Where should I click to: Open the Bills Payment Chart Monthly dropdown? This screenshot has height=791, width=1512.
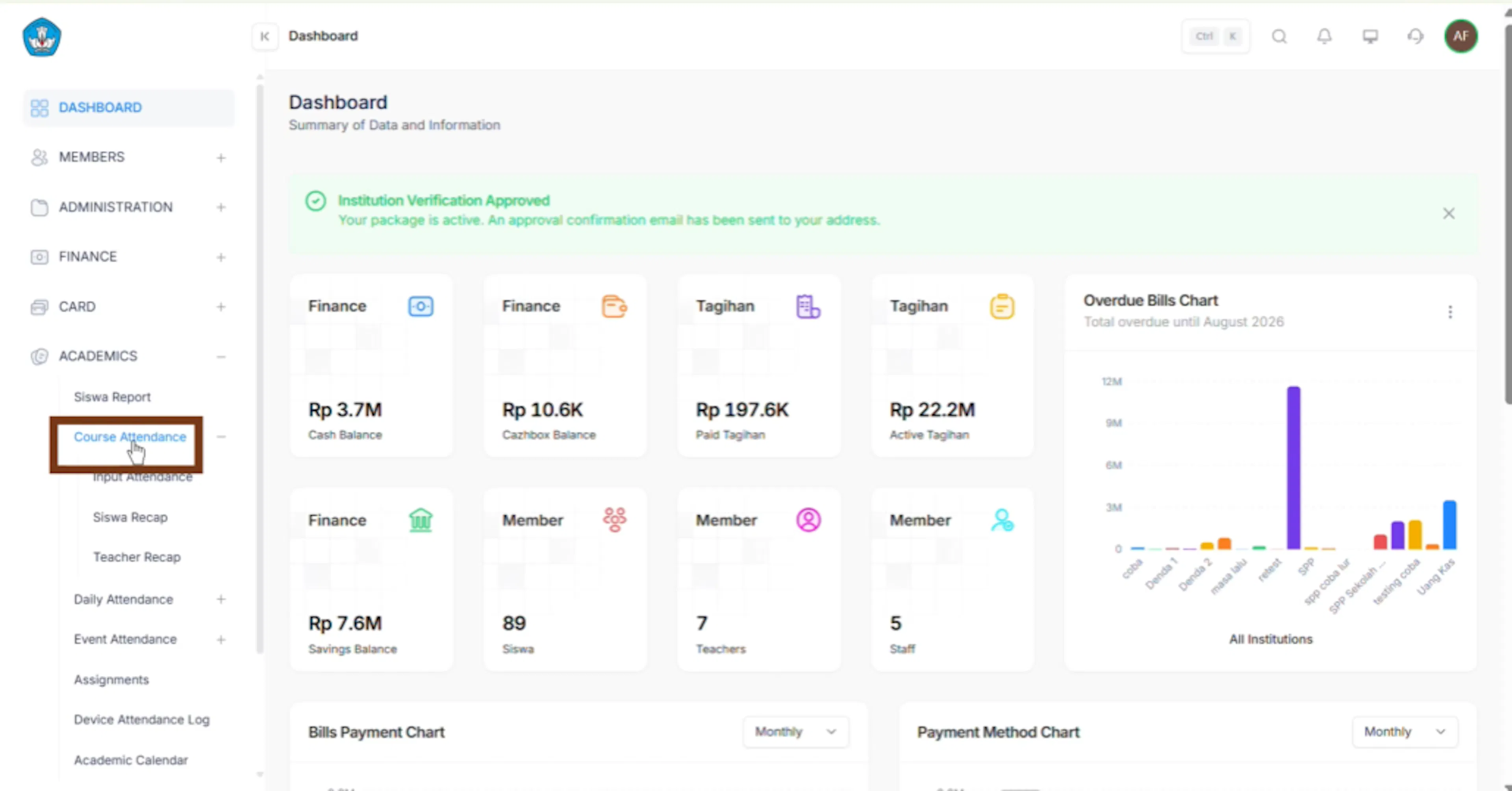[x=795, y=732]
